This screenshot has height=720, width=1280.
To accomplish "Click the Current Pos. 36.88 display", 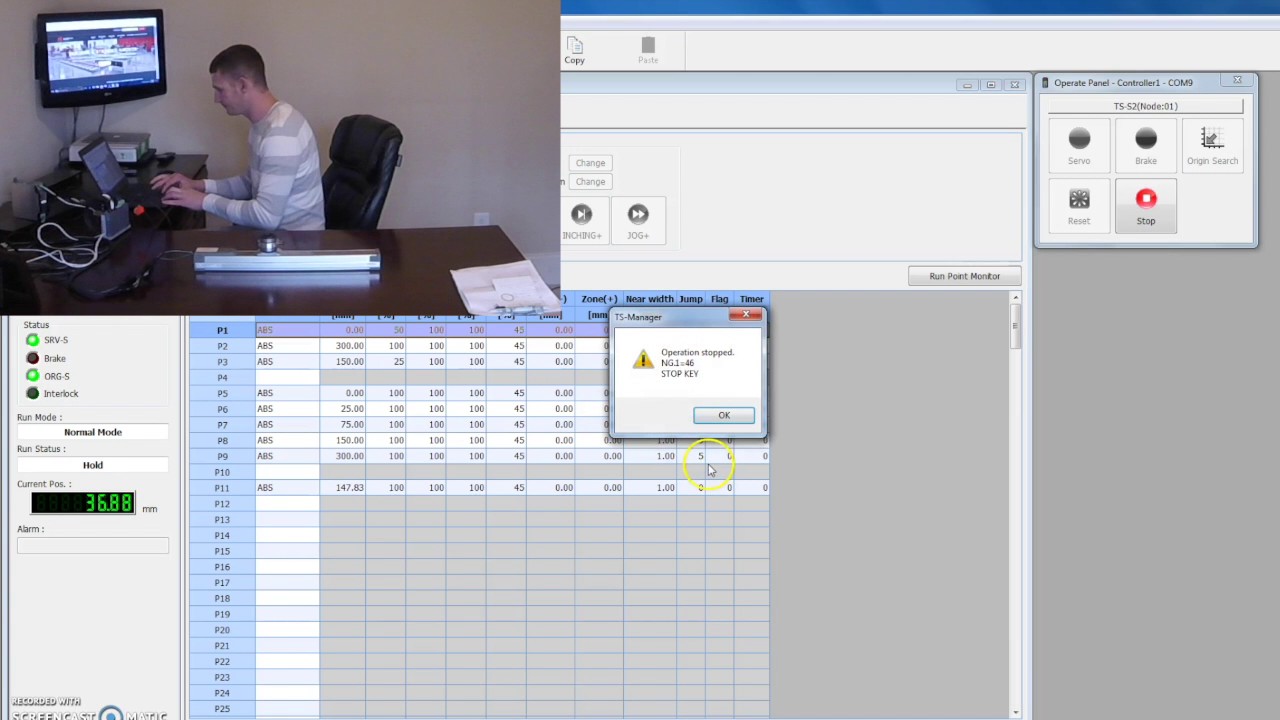I will [83, 503].
